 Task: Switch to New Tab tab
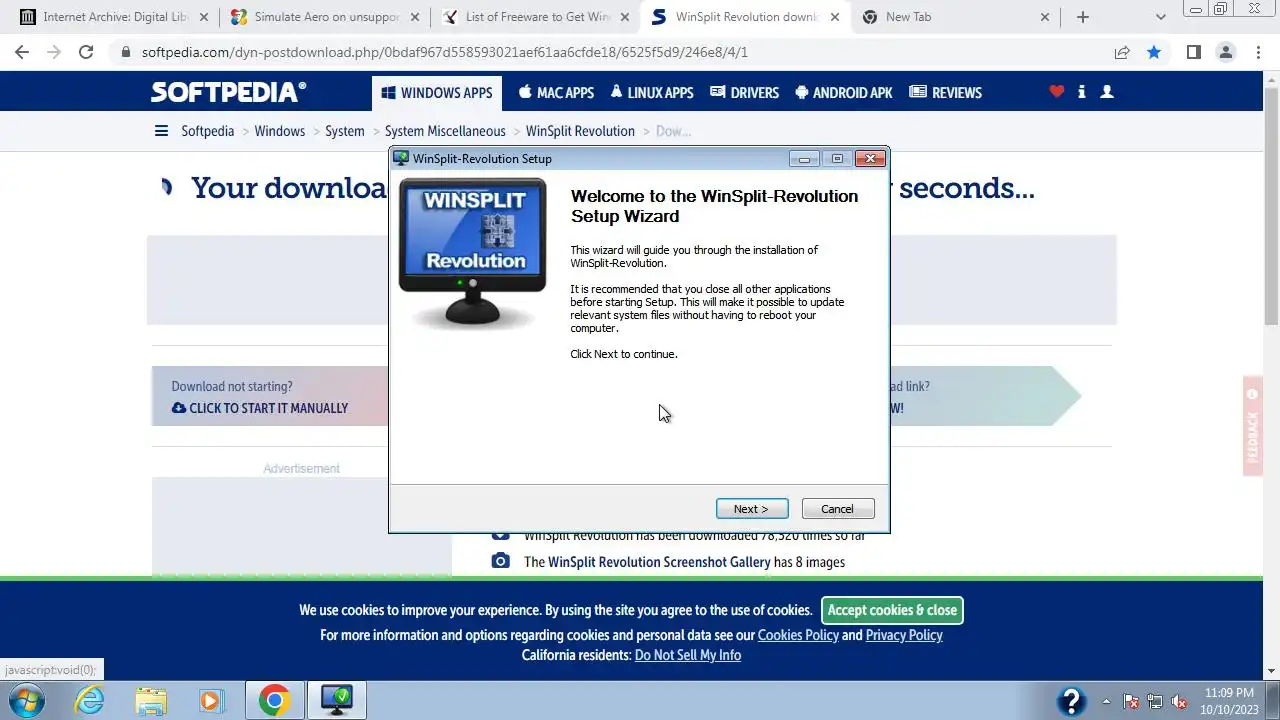click(953, 17)
